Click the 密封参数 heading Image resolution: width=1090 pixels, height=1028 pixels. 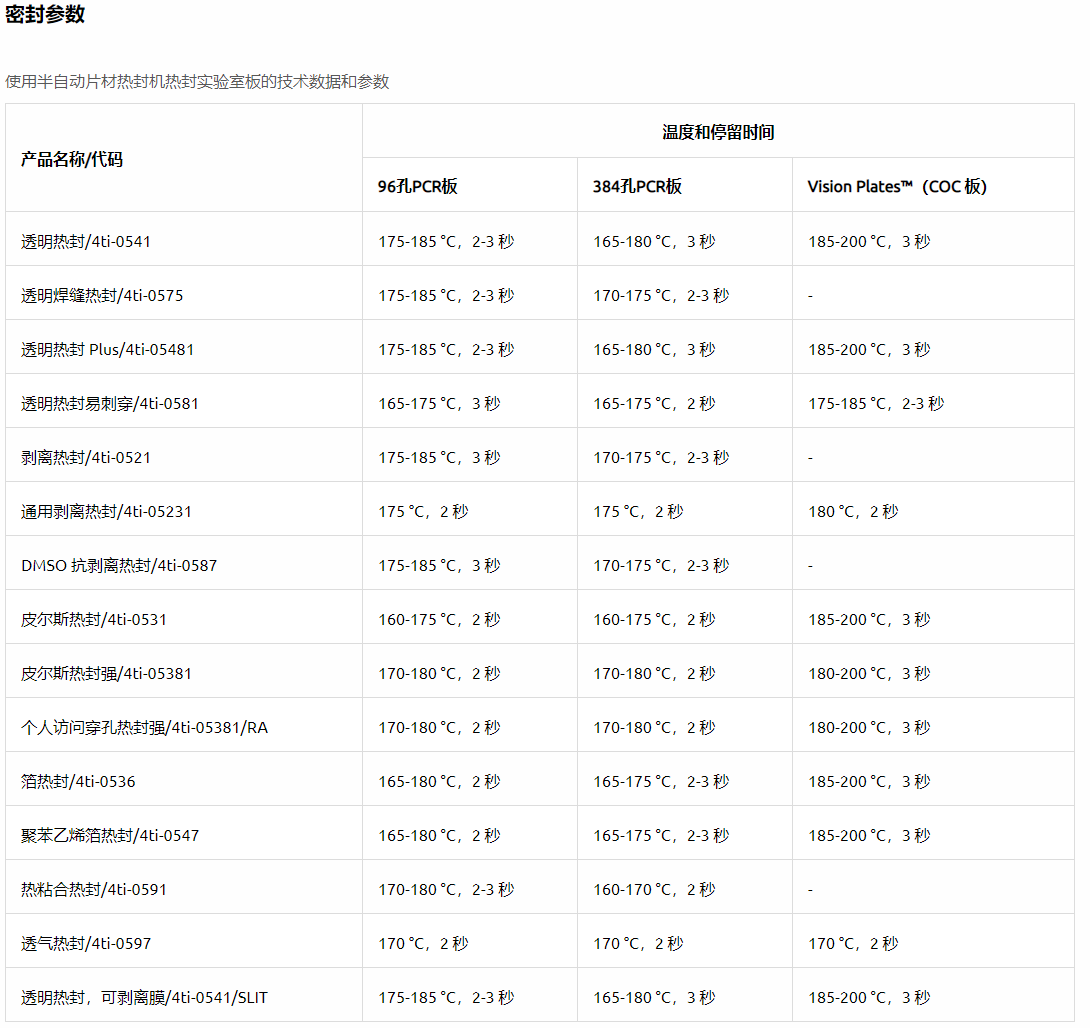[x=45, y=14]
